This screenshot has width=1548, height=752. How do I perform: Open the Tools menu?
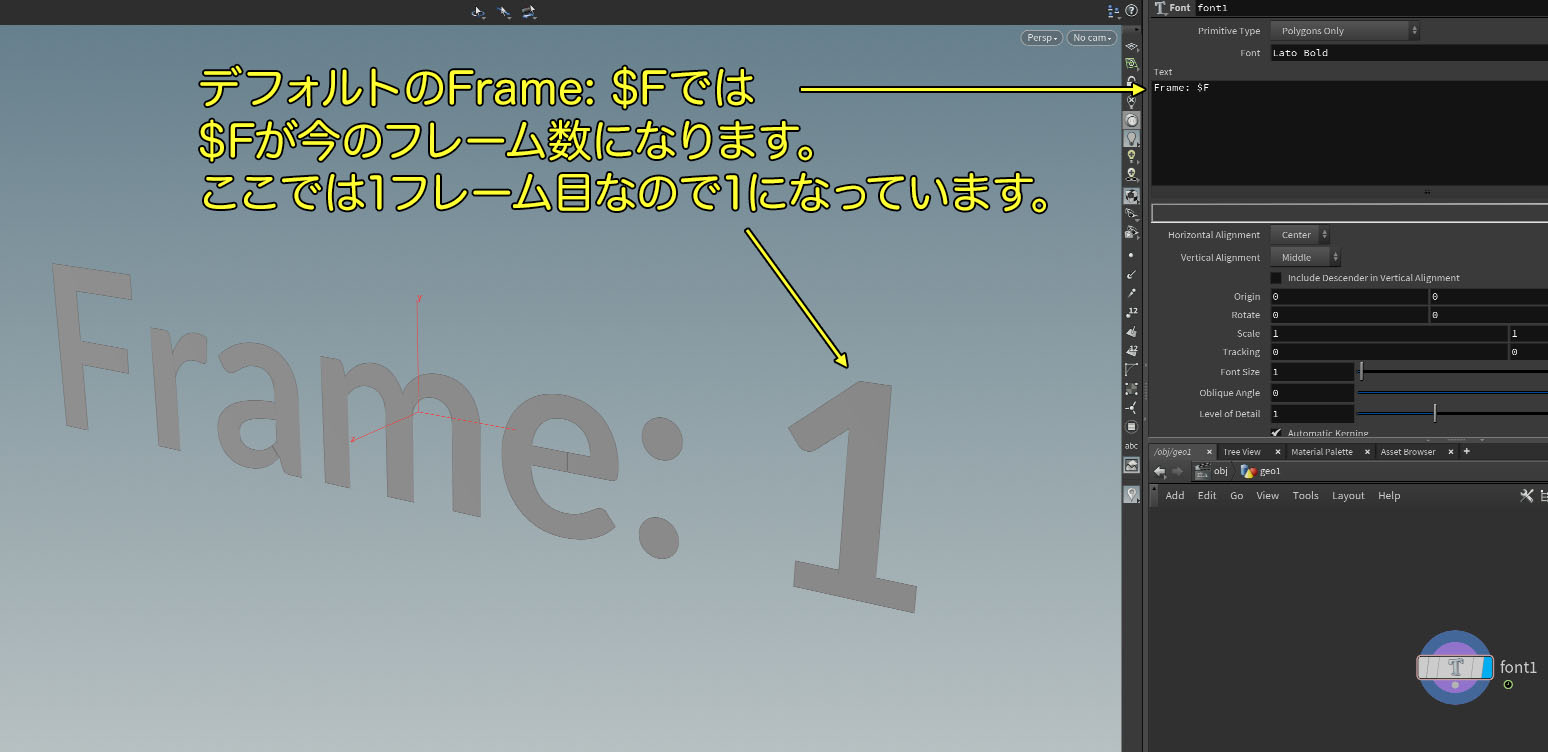(1306, 495)
